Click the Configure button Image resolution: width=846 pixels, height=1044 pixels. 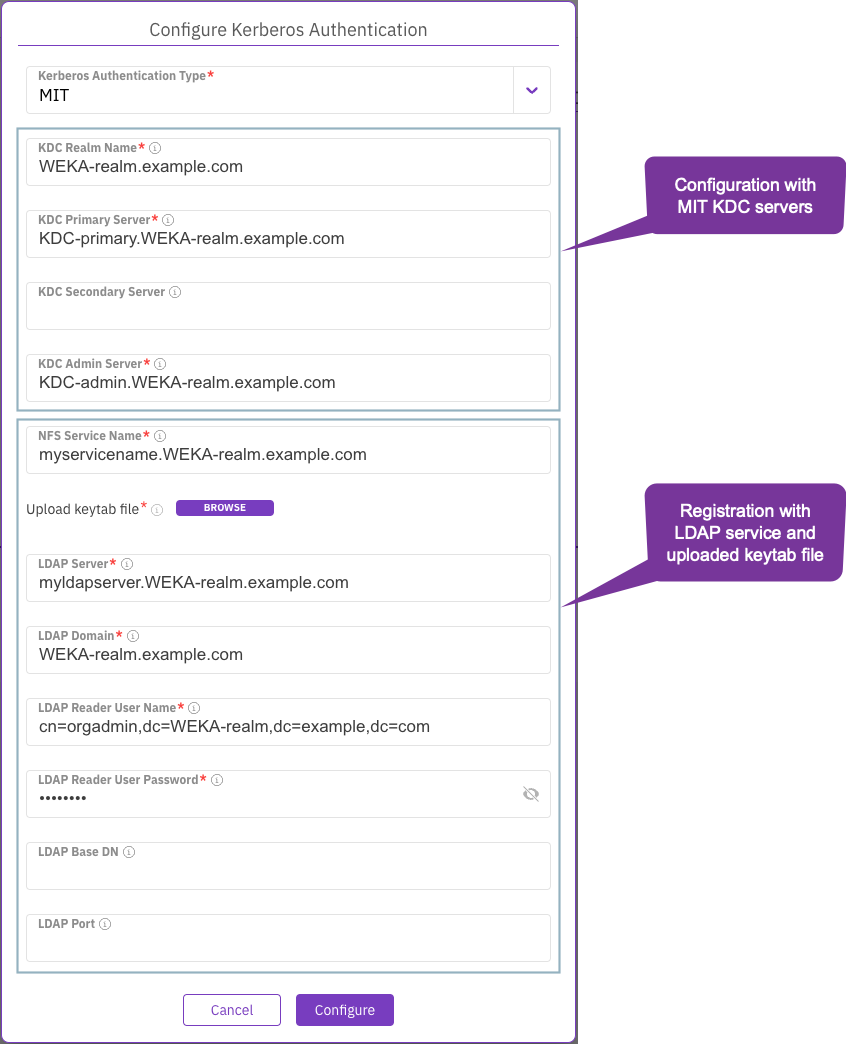tap(344, 1010)
